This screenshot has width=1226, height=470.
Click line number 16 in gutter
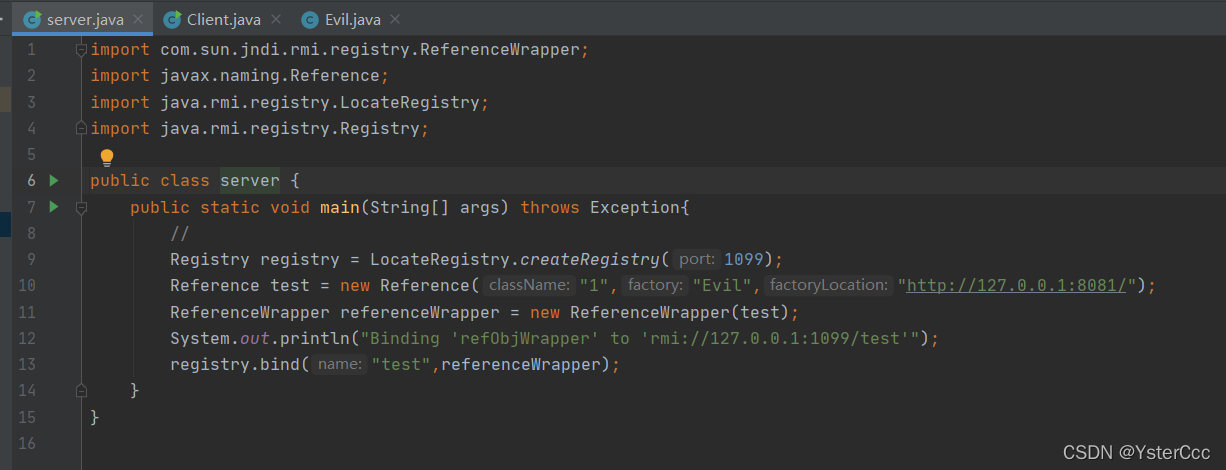tap(27, 442)
